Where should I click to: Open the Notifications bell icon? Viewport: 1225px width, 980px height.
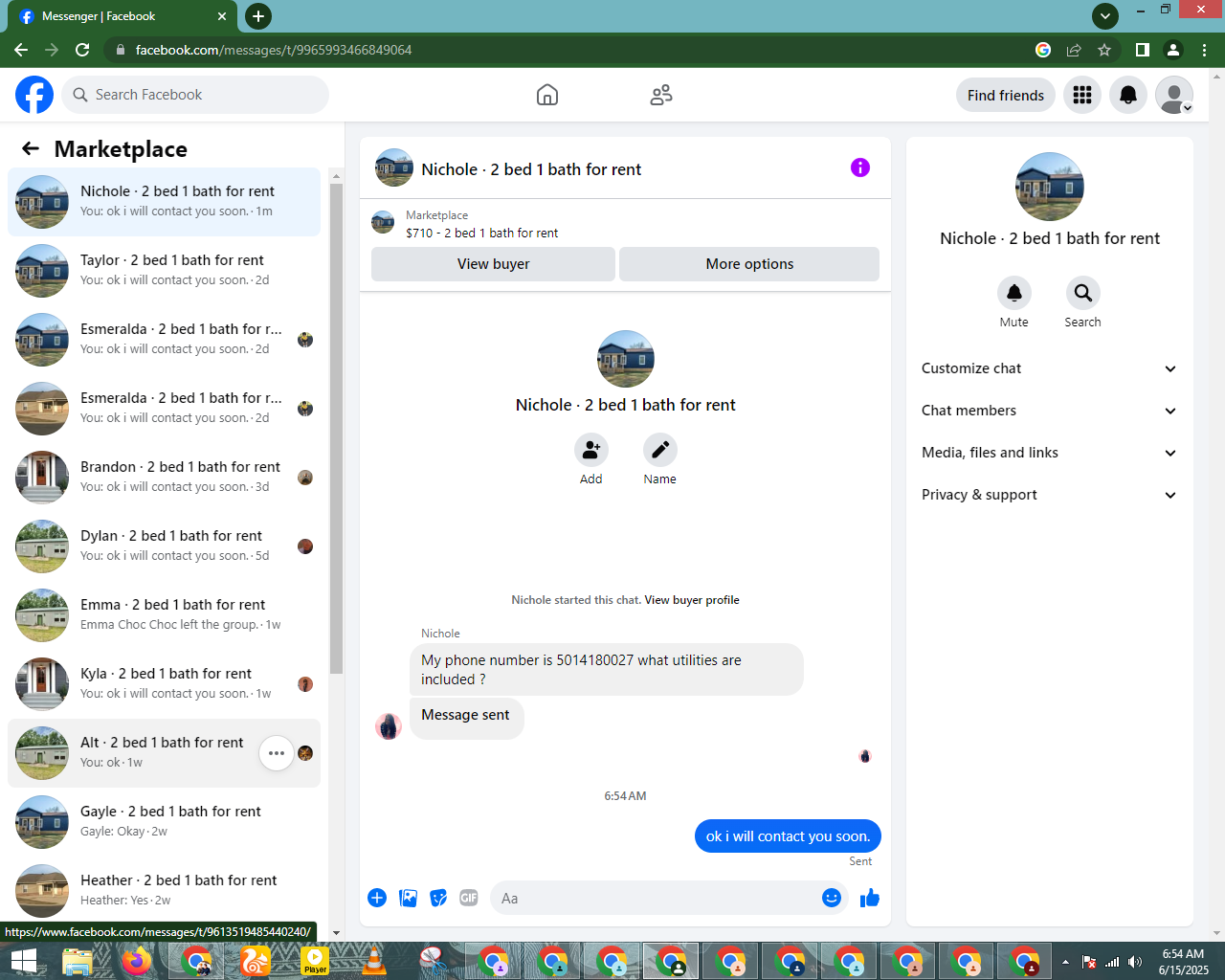(x=1128, y=95)
